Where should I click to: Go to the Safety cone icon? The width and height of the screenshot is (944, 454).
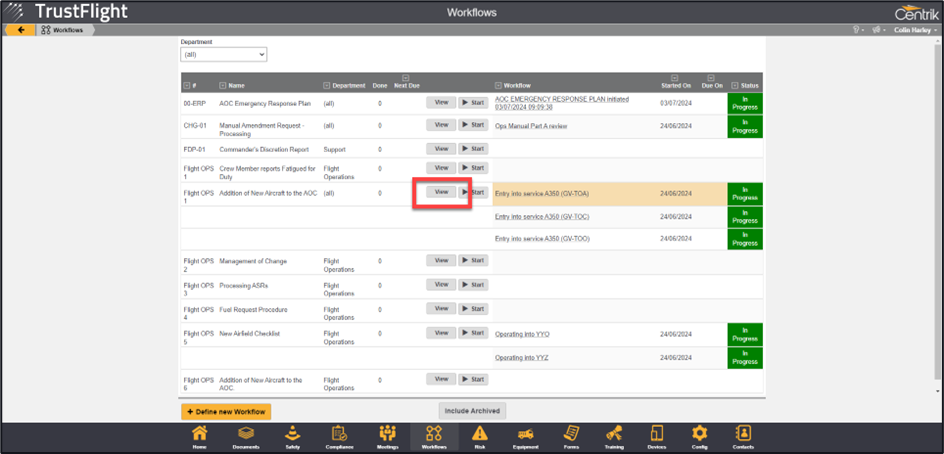[x=292, y=436]
